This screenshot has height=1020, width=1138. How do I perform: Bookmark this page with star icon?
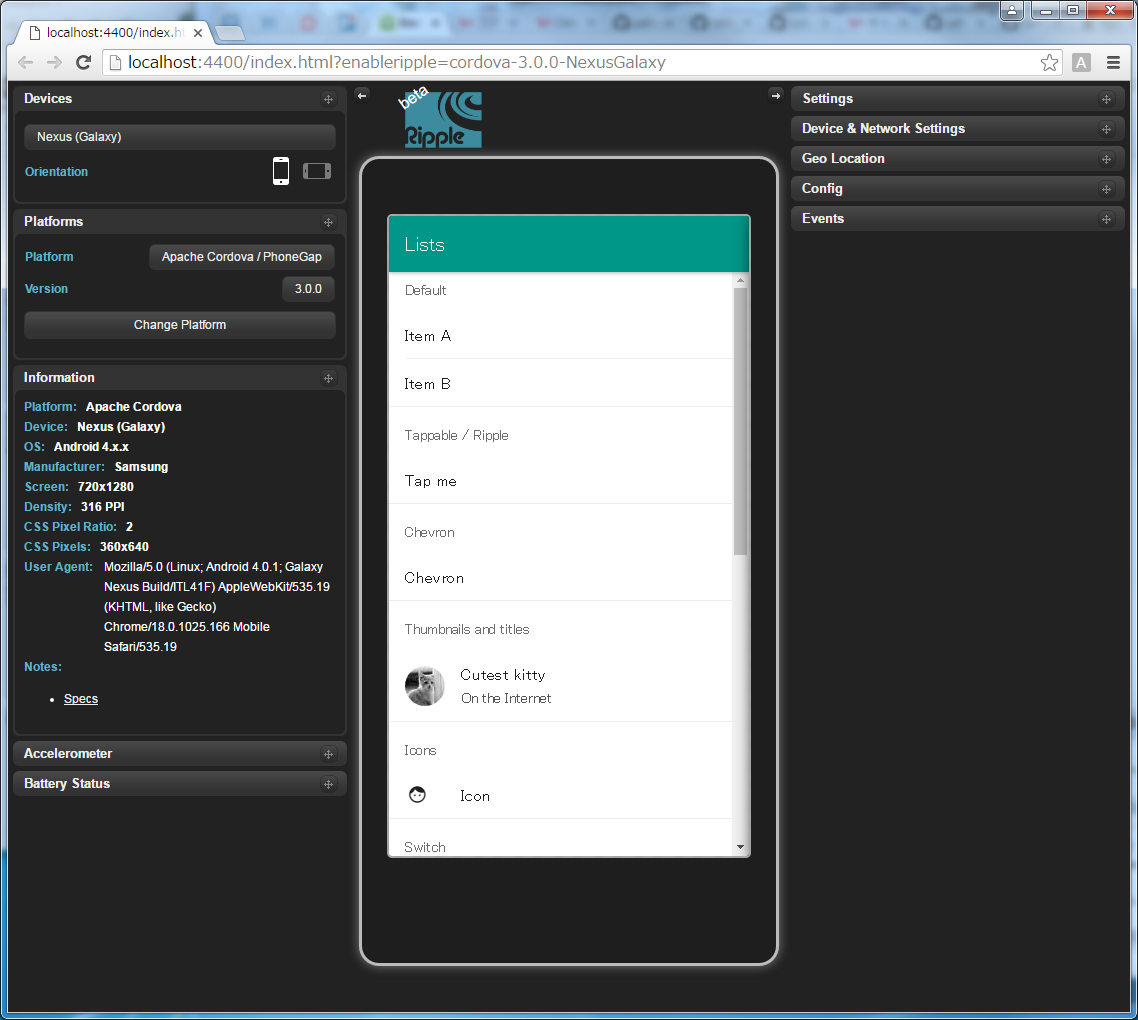1049,63
